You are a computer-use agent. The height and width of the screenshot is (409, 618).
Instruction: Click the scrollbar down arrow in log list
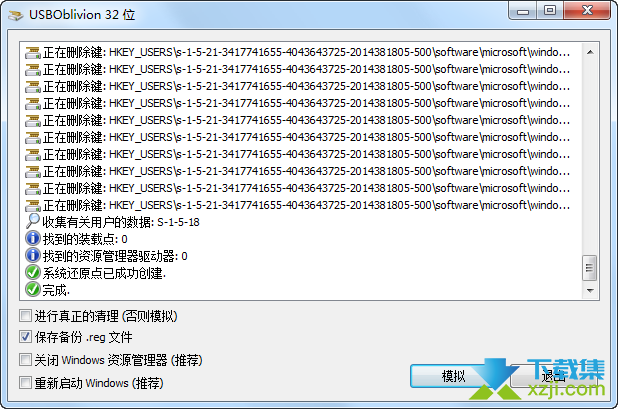[x=590, y=291]
